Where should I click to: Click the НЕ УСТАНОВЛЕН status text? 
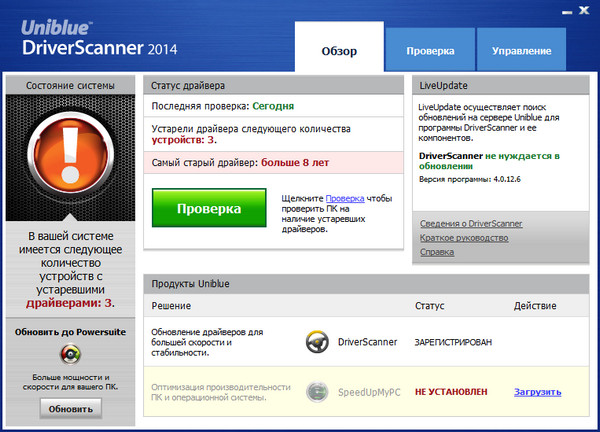coord(451,392)
